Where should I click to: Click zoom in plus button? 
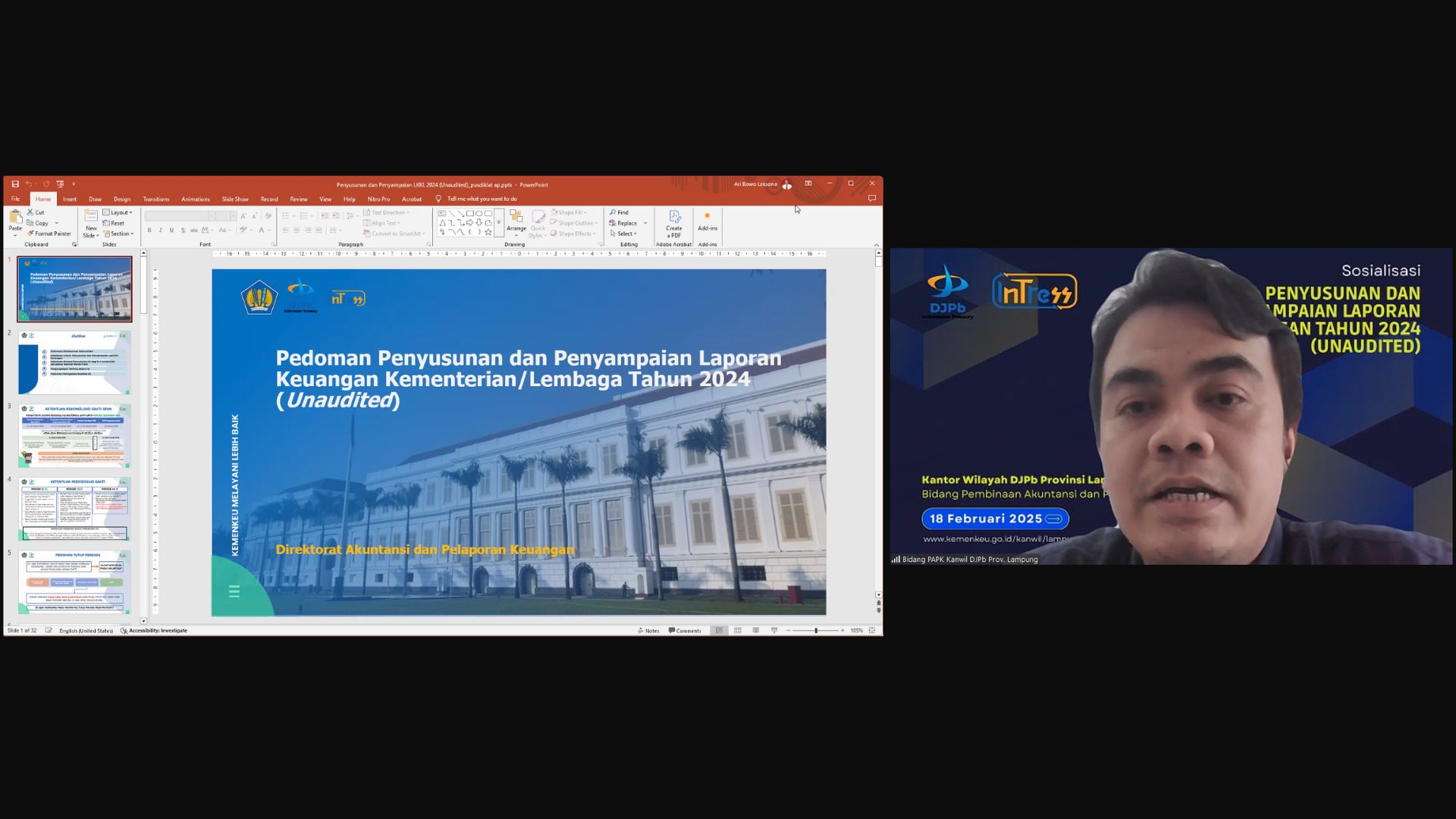point(843,630)
